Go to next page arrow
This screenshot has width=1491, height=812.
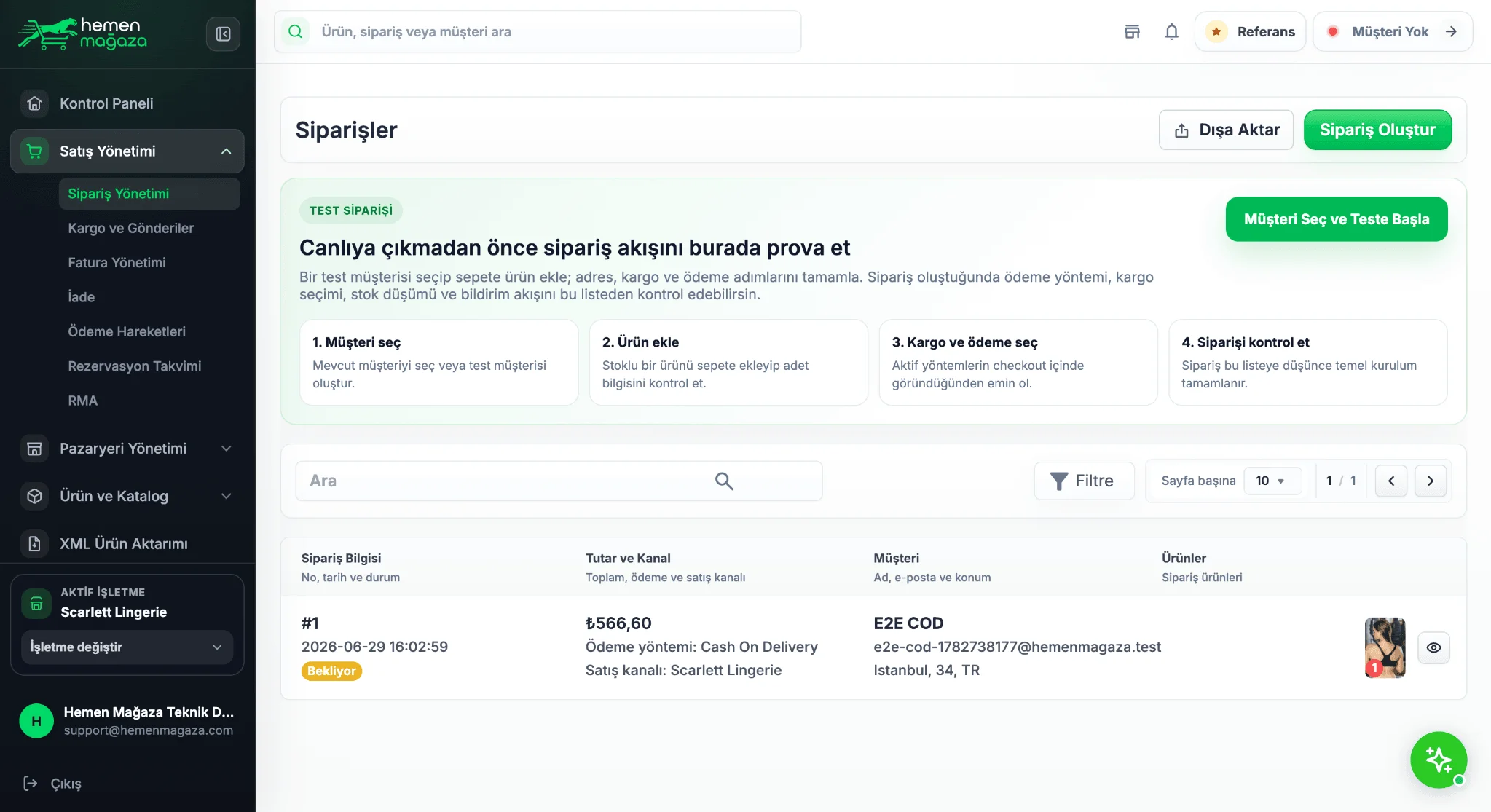coord(1431,481)
